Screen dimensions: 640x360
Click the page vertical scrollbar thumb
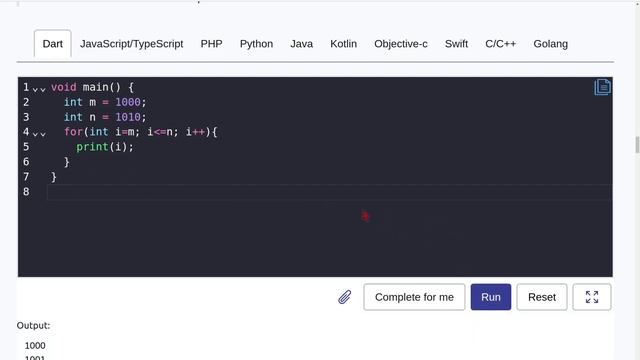tap(638, 144)
